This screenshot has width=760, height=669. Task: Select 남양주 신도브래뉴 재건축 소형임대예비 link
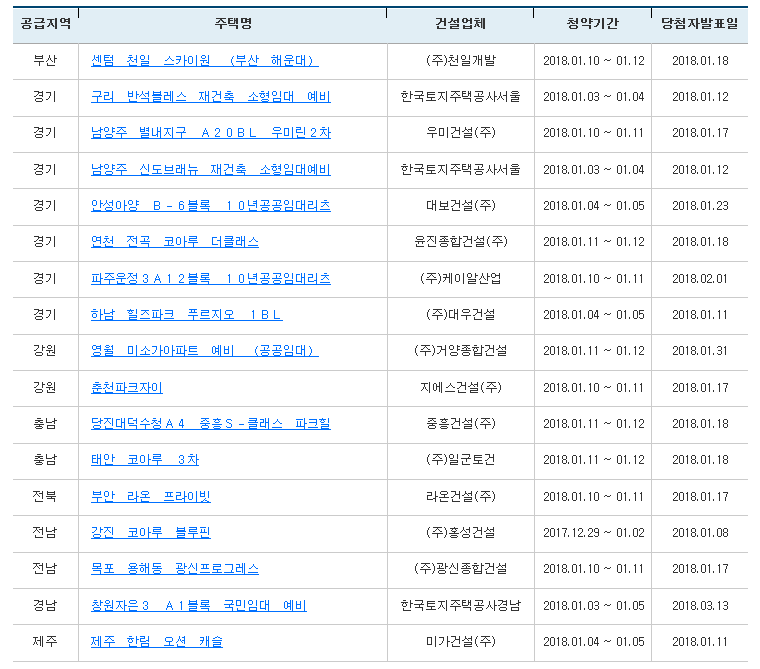click(x=210, y=169)
